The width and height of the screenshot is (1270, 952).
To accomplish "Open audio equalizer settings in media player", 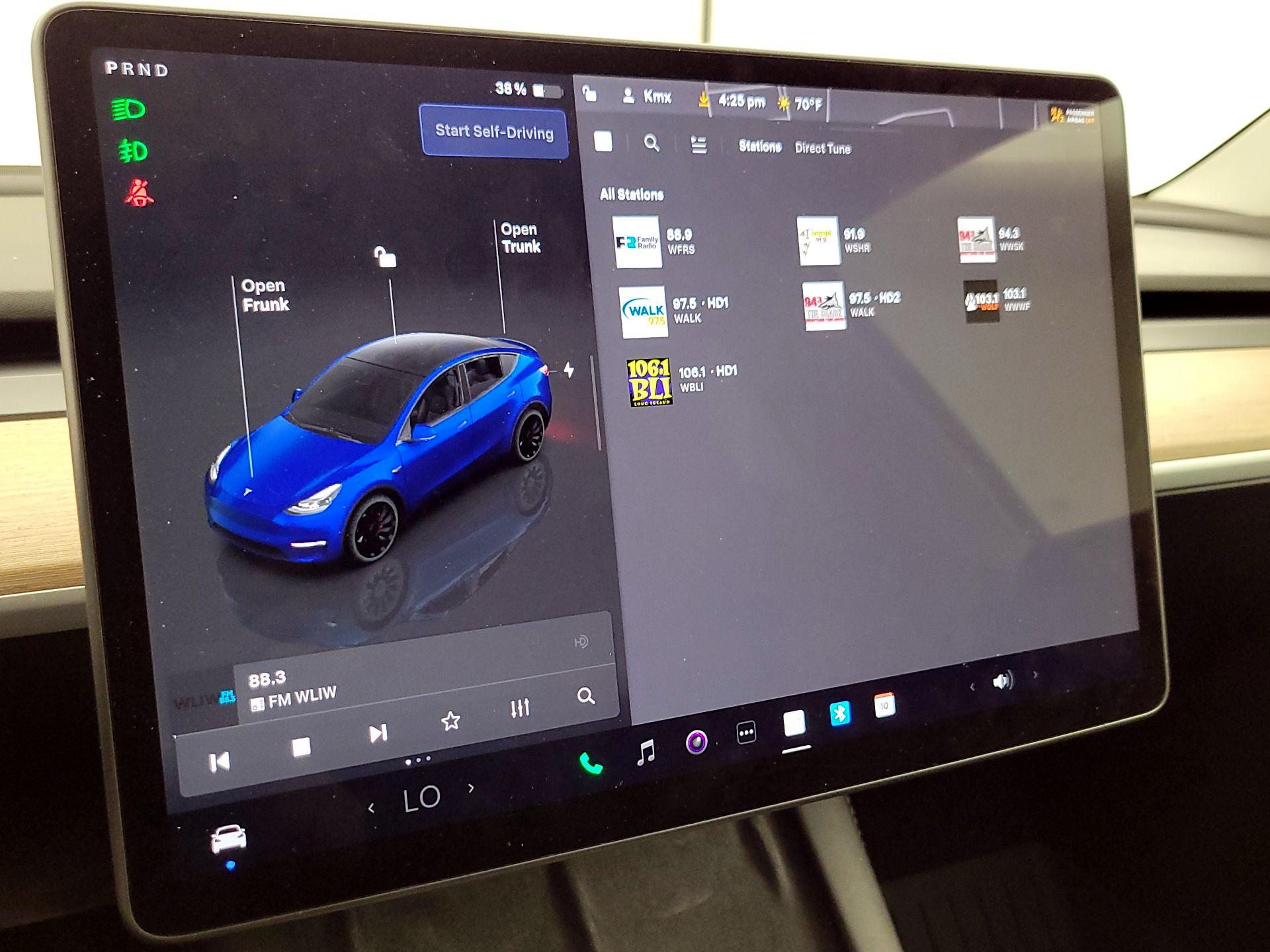I will [x=519, y=707].
